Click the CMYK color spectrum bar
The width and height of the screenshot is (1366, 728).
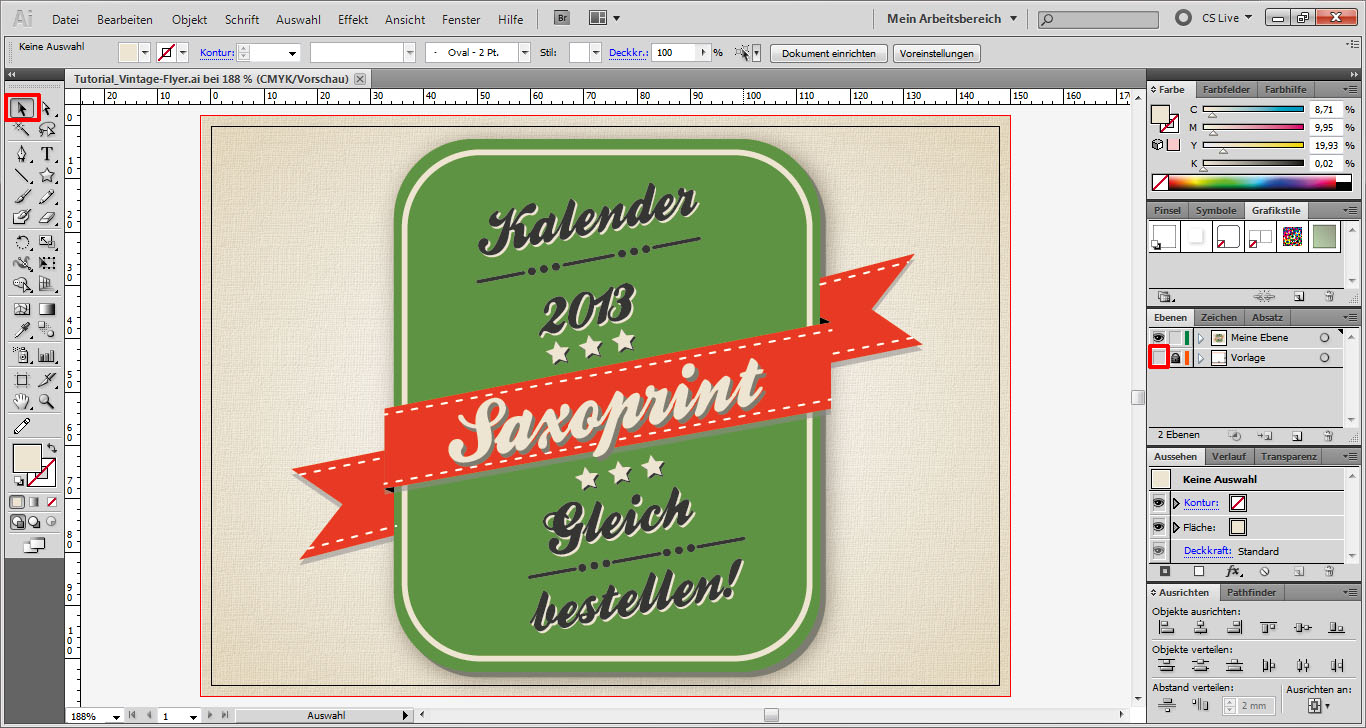1252,183
